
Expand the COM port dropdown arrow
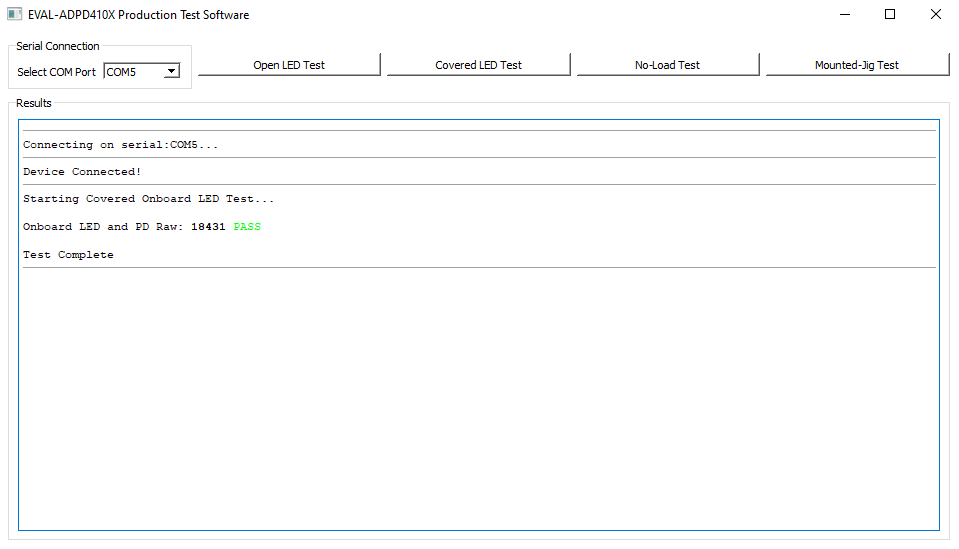pyautogui.click(x=172, y=71)
